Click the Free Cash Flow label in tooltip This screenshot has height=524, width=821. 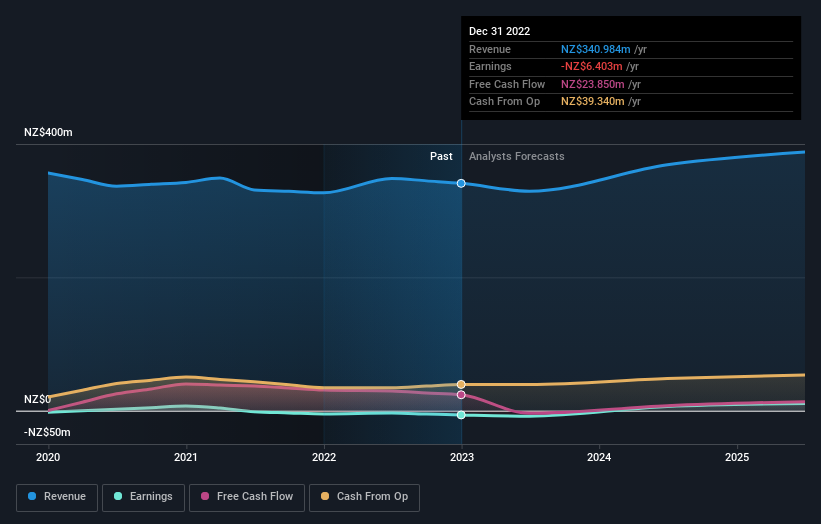pos(507,84)
